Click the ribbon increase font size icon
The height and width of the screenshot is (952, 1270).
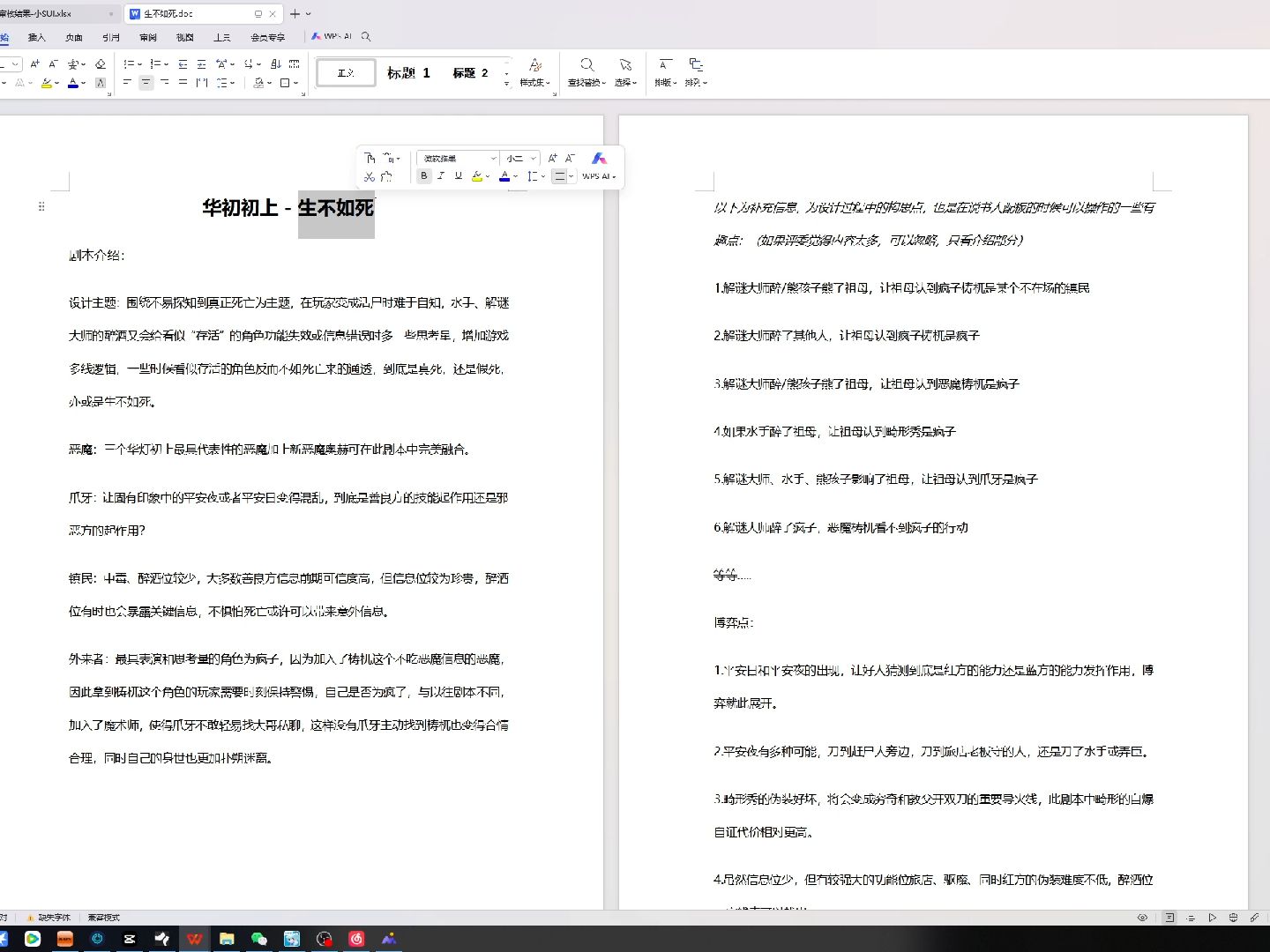(34, 63)
